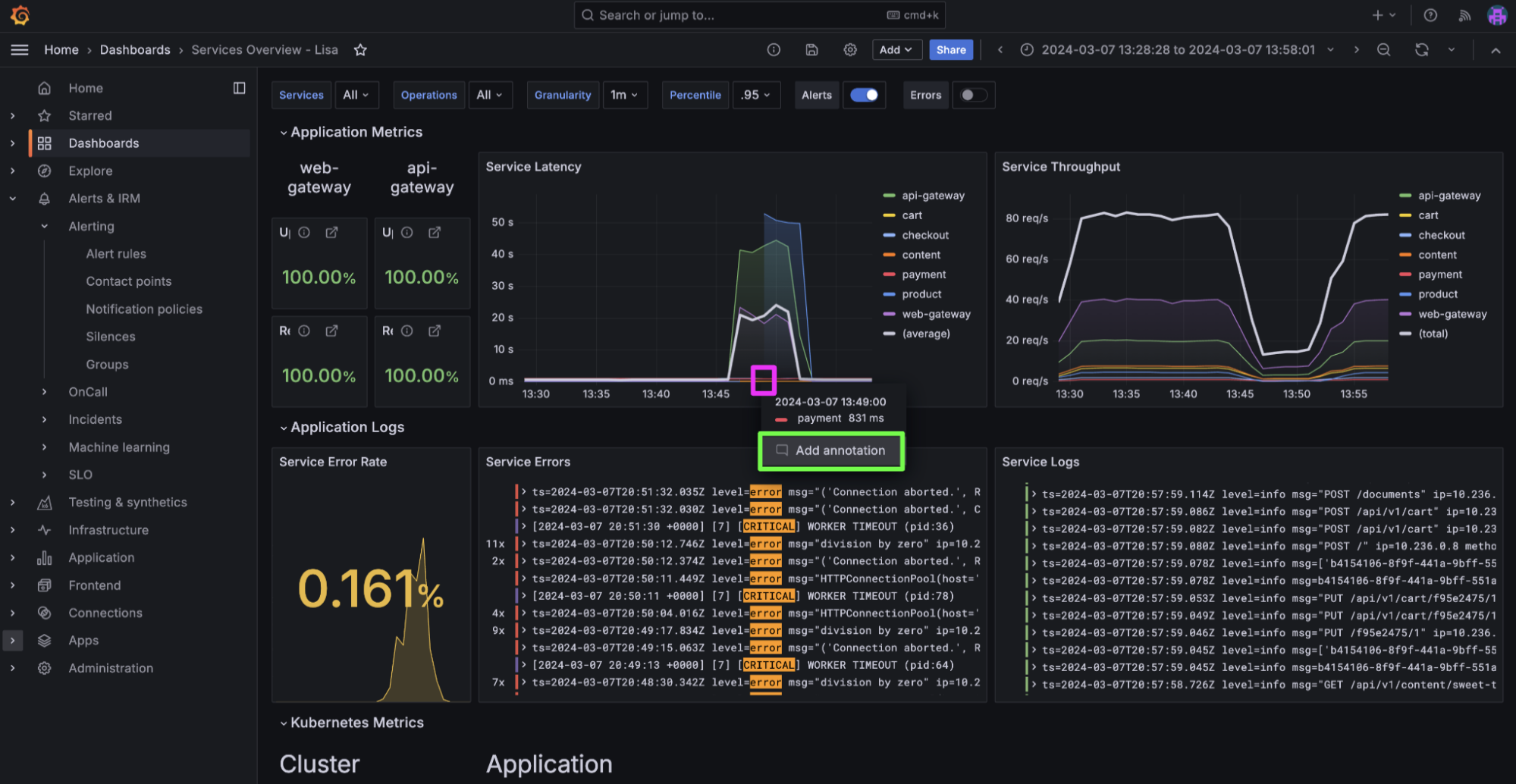
Task: Click the zoom out time range icon
Action: 1383,50
